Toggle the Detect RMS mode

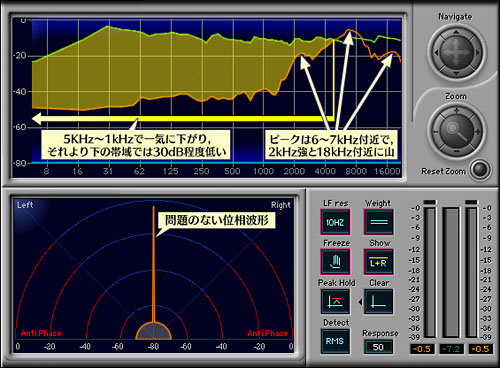pyautogui.click(x=335, y=341)
